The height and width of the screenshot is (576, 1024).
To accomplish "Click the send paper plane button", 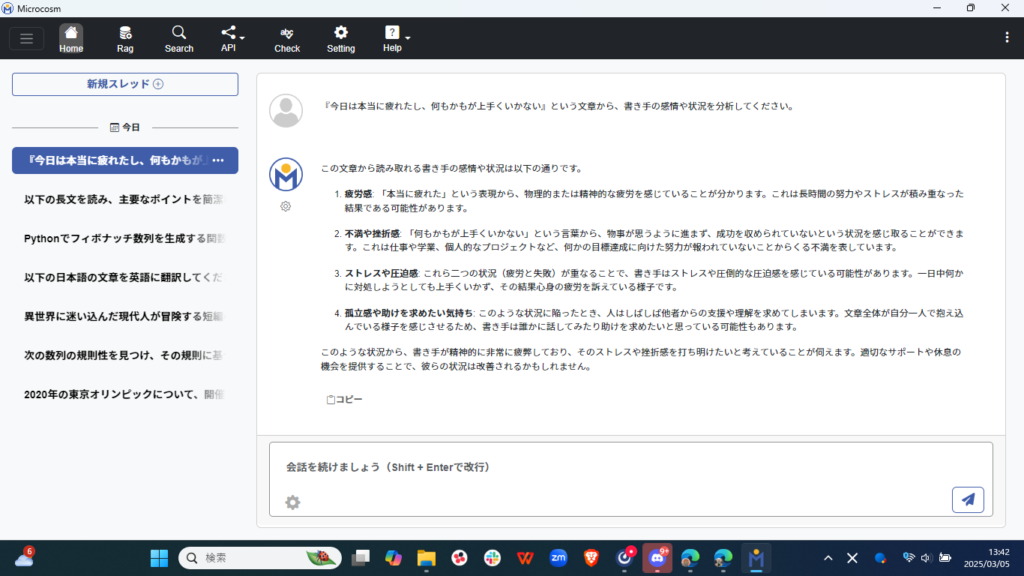I will (x=967, y=500).
